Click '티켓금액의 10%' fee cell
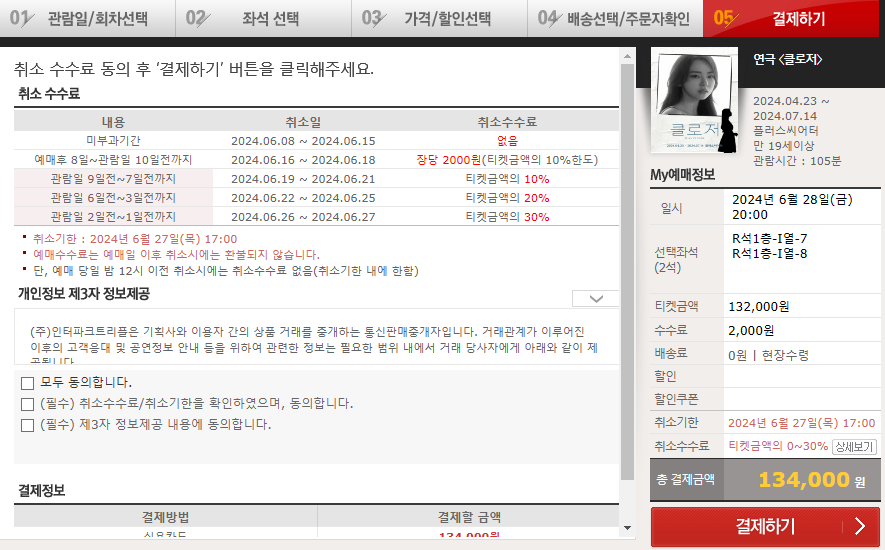 click(507, 179)
